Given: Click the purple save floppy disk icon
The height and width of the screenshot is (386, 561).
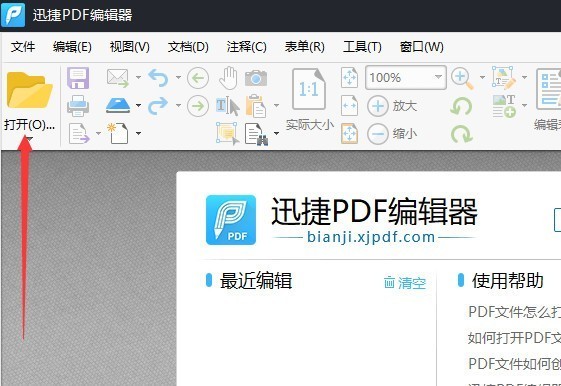Looking at the screenshot, I should [78, 78].
